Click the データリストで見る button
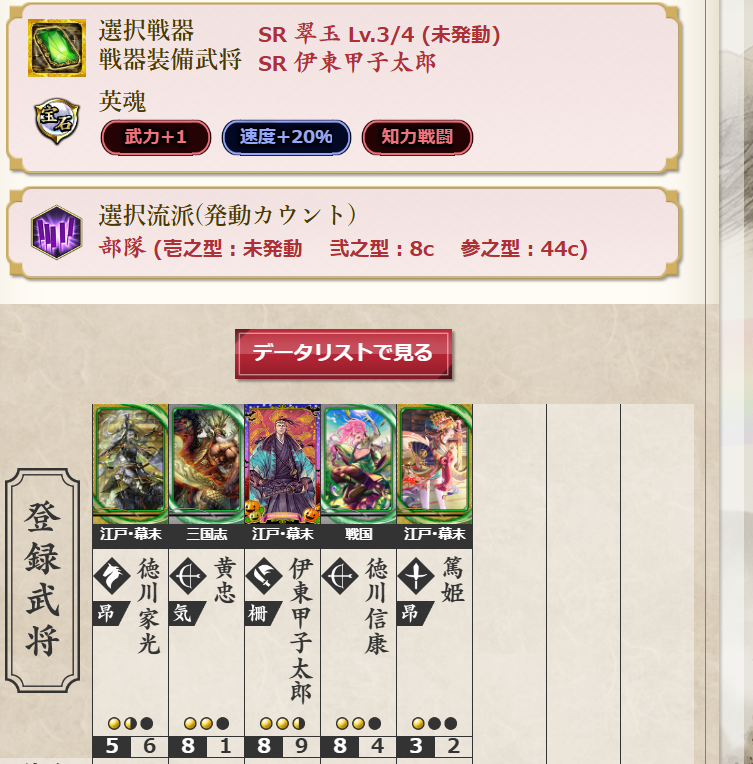 click(x=343, y=354)
